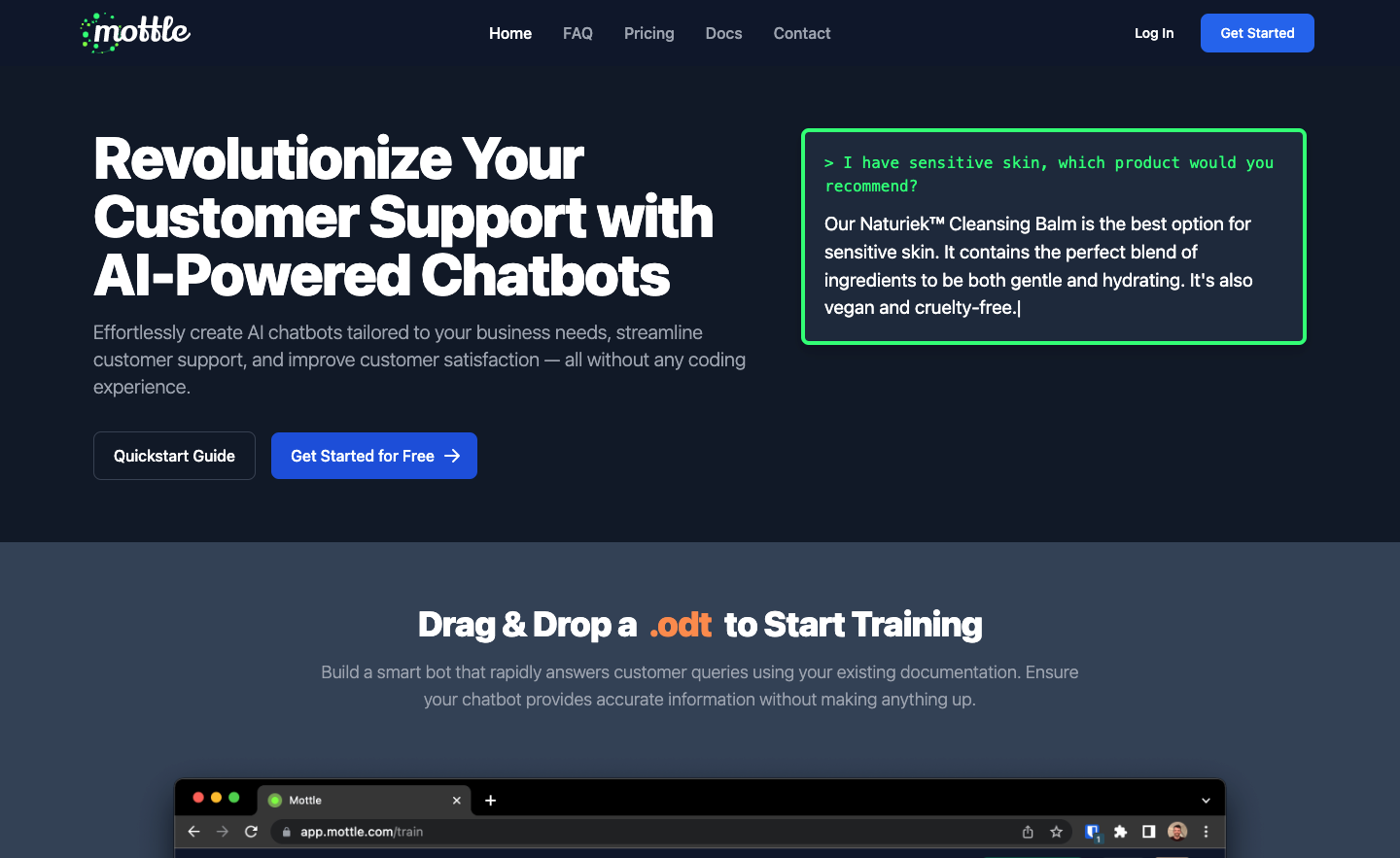1400x858 pixels.
Task: Click the Log In link
Action: [1153, 33]
